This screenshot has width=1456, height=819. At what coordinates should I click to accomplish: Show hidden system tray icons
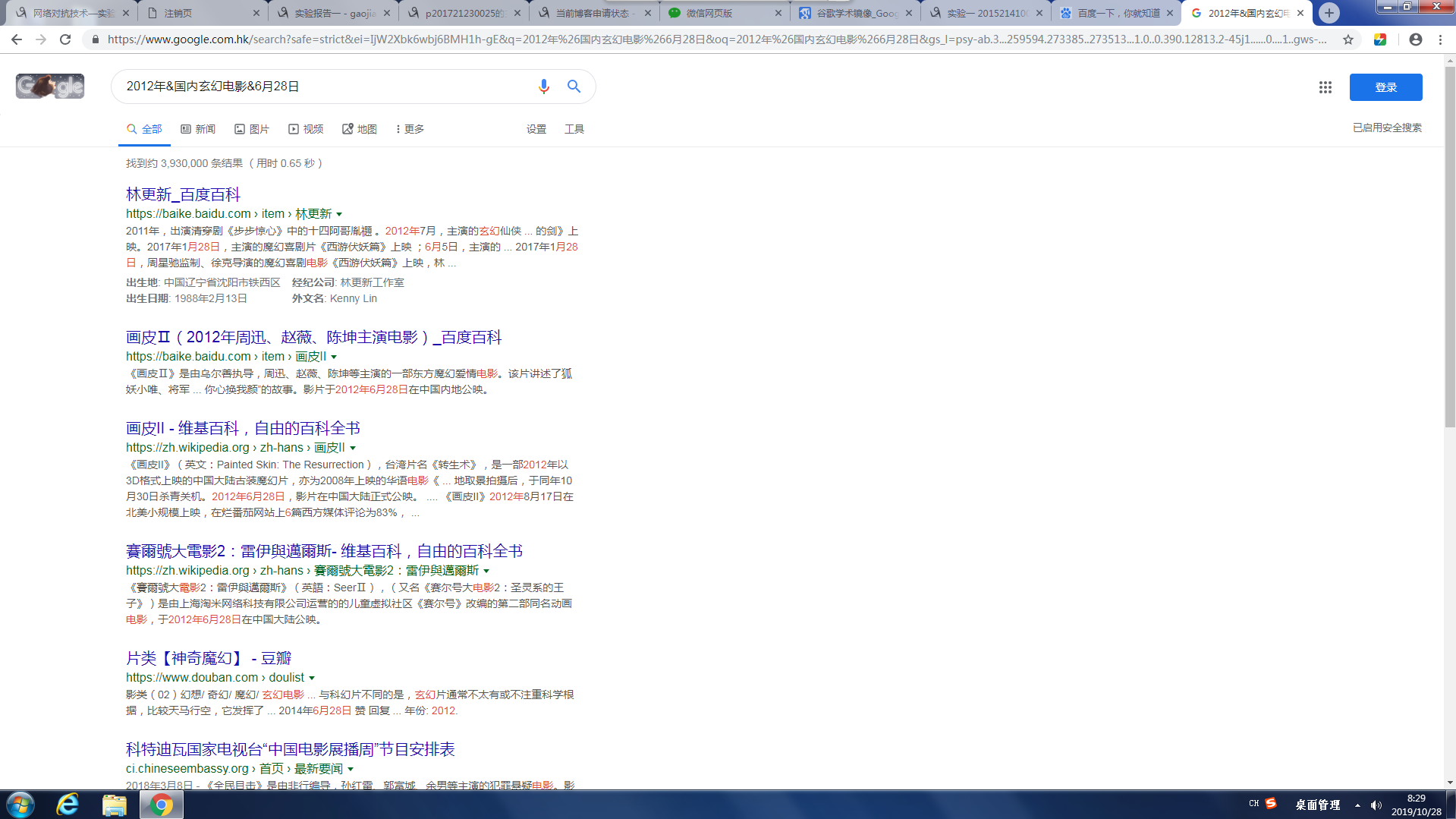(x=1357, y=805)
